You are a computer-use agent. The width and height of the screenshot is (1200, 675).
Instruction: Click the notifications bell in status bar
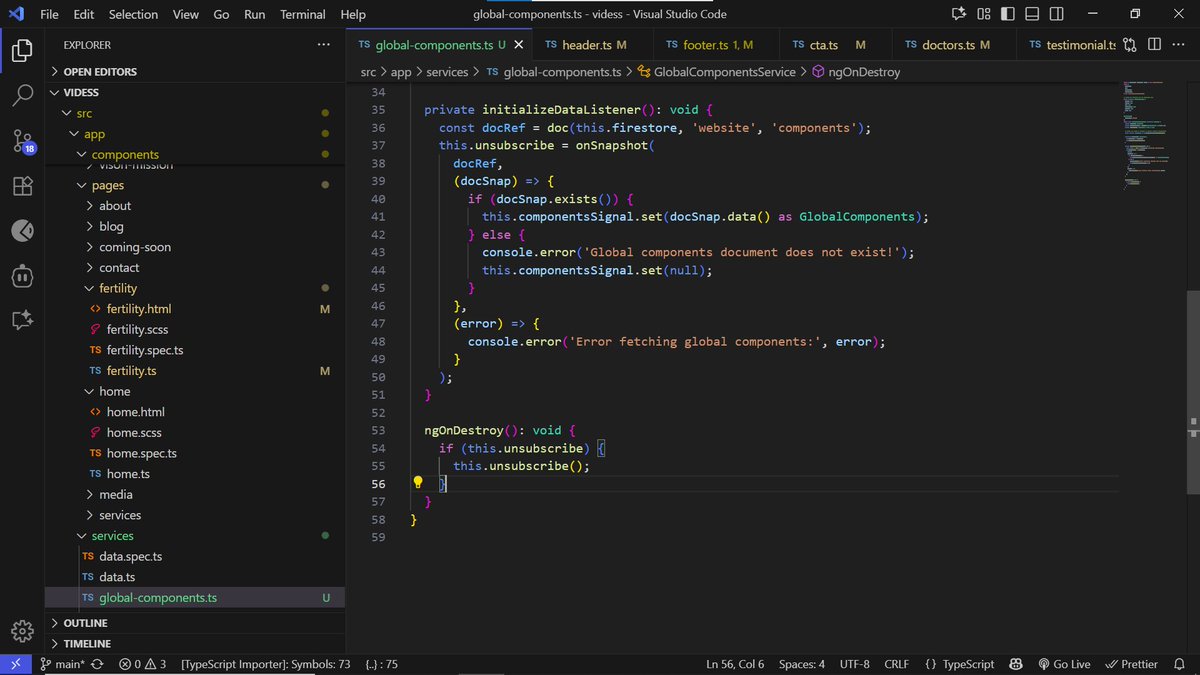1179,664
